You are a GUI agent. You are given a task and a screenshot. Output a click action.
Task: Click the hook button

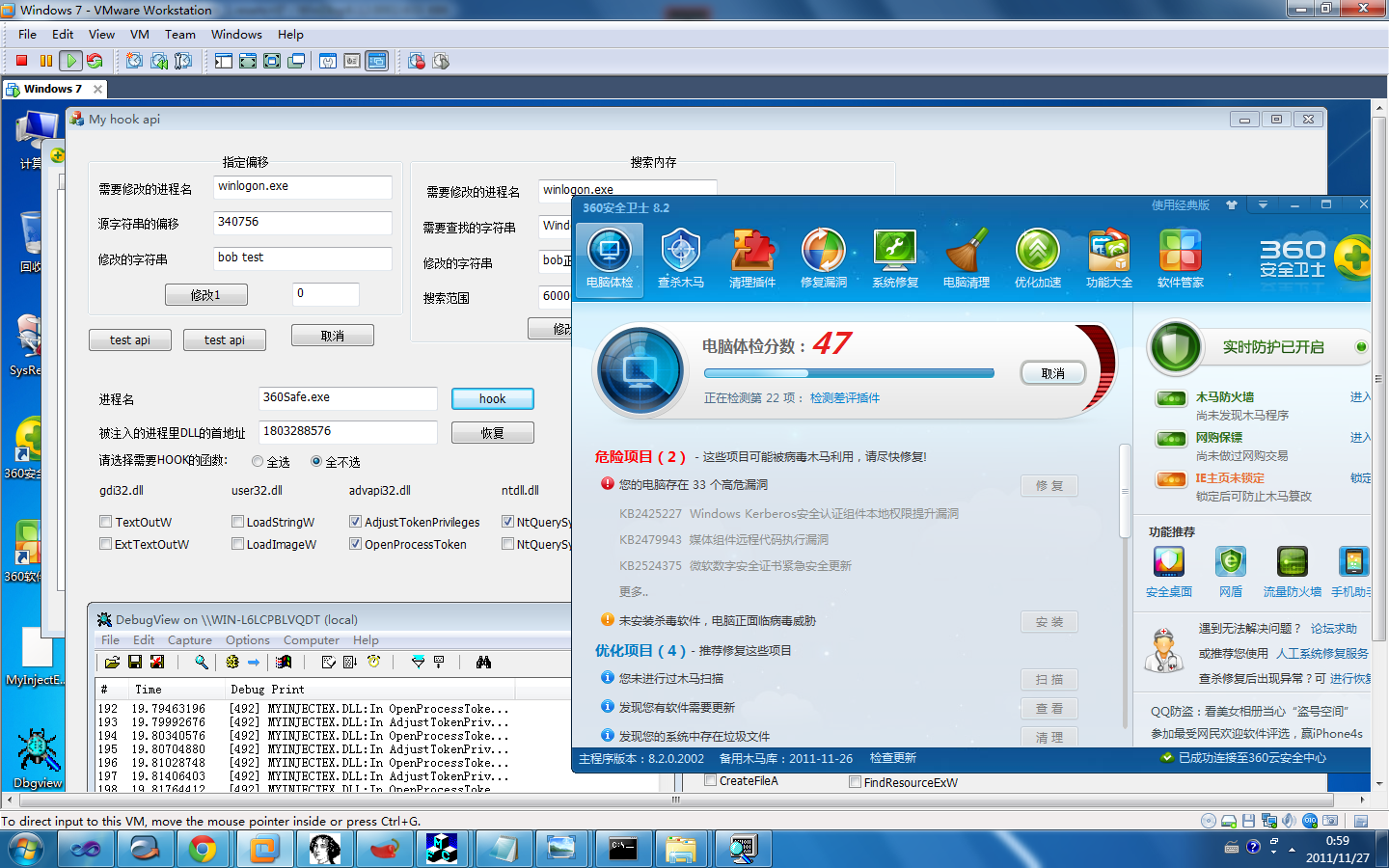point(492,398)
